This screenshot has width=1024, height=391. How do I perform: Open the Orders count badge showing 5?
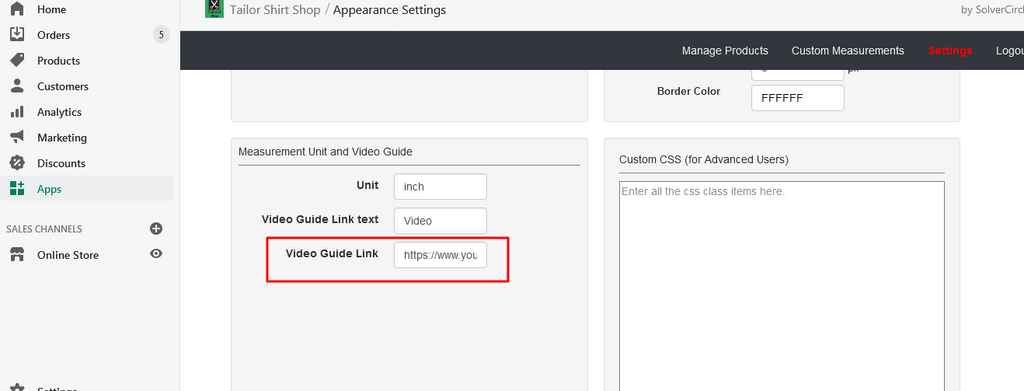click(161, 35)
